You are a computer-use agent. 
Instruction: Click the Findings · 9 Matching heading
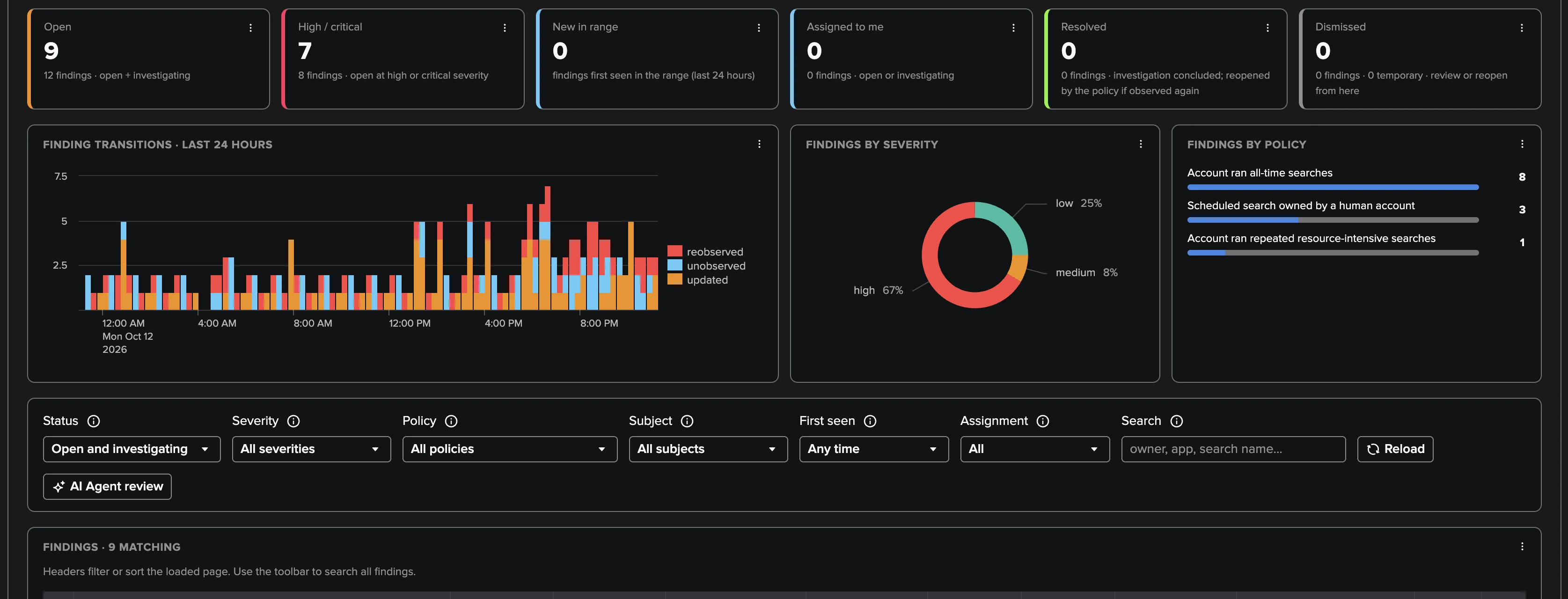(111, 547)
